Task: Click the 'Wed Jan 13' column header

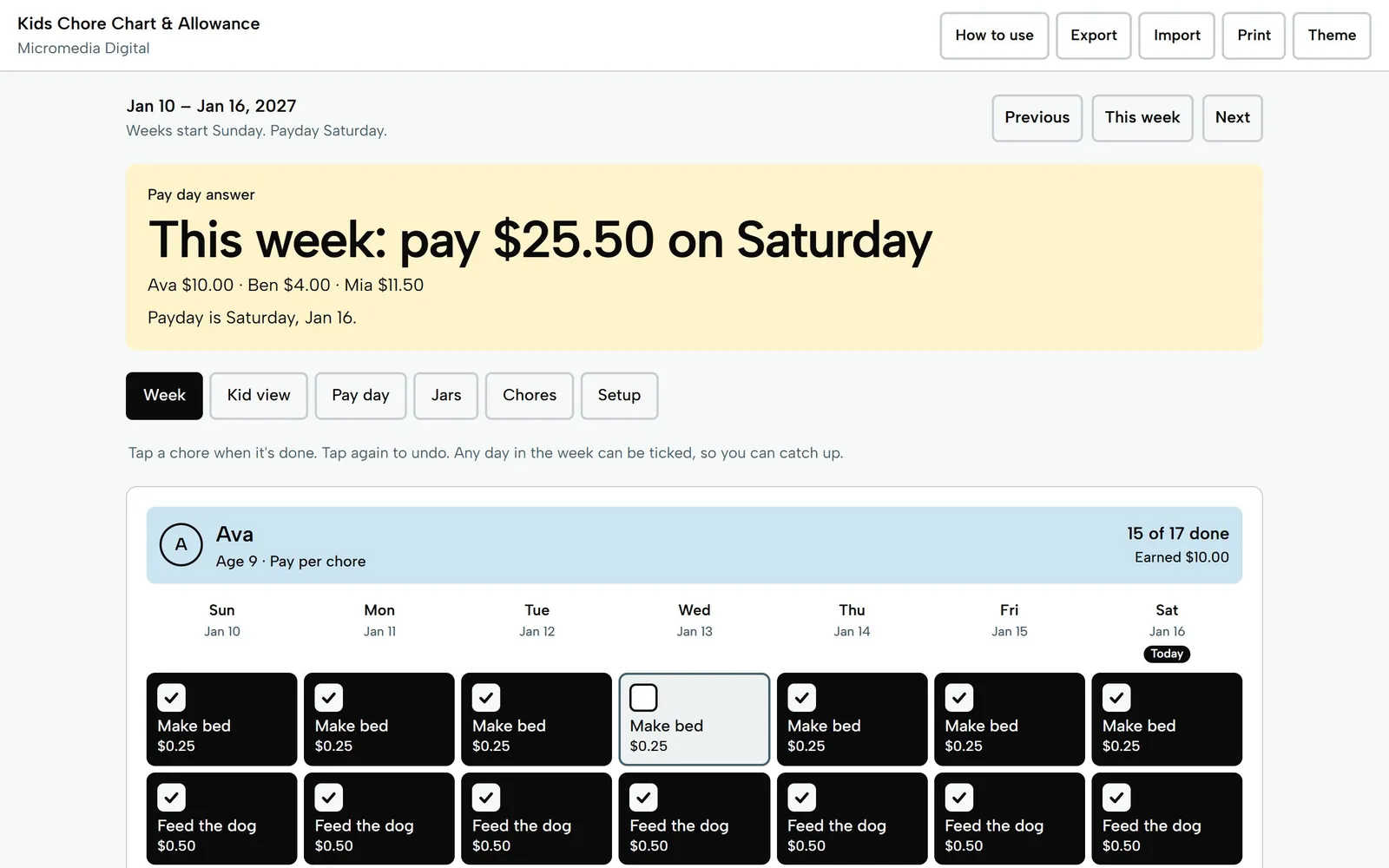Action: point(694,620)
